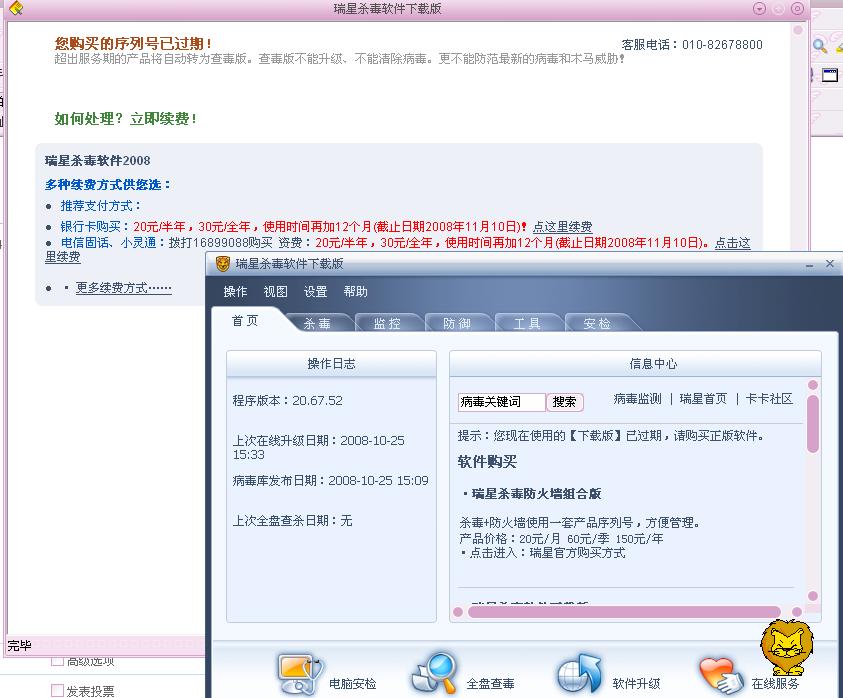Click 上次全盘查杀日期：无 text
Screen dimensions: 843x698
pyautogui.click(x=292, y=521)
